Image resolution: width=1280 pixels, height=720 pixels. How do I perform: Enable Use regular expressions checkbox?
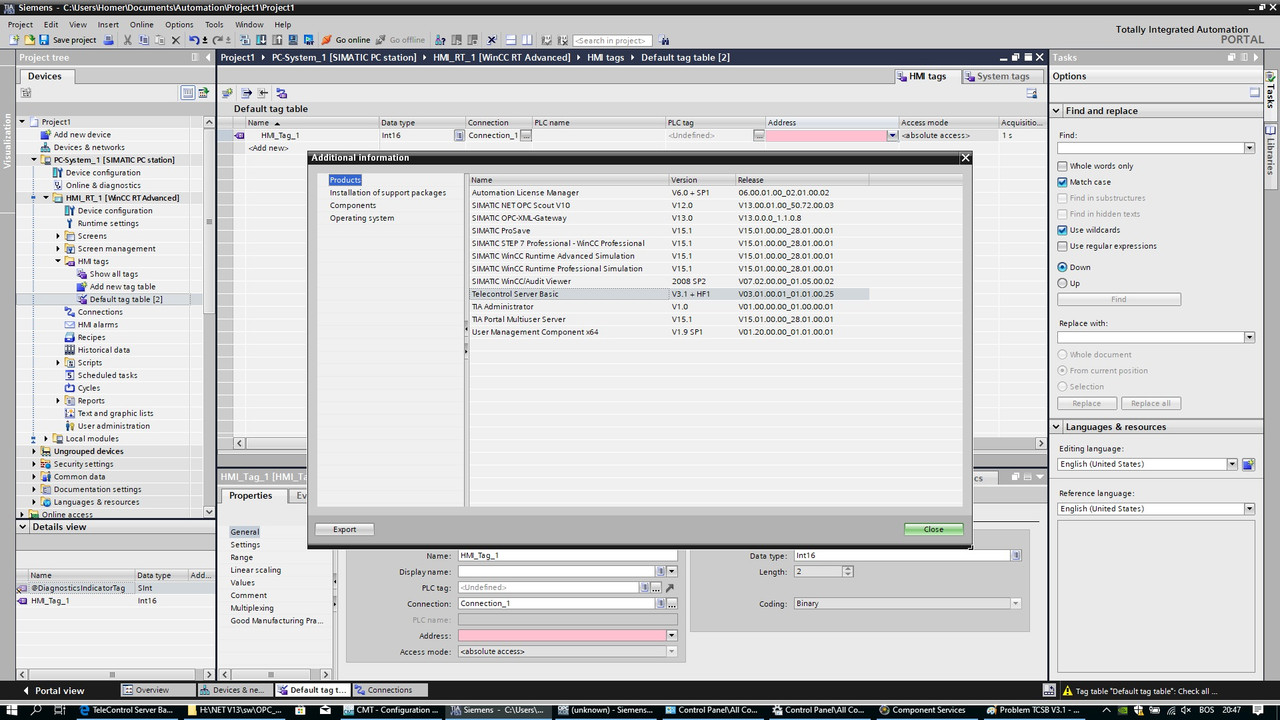1063,246
